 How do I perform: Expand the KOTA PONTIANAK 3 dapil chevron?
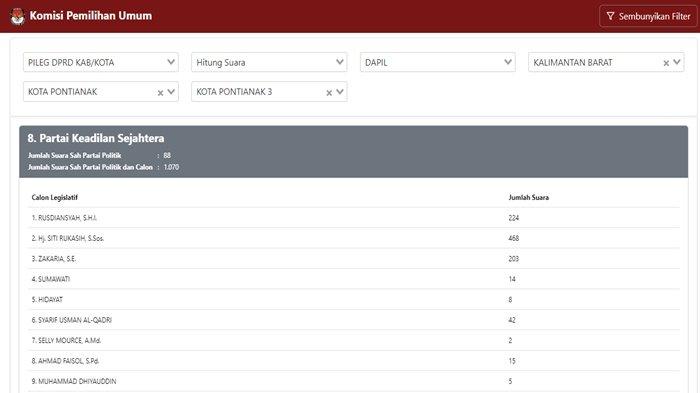point(340,92)
